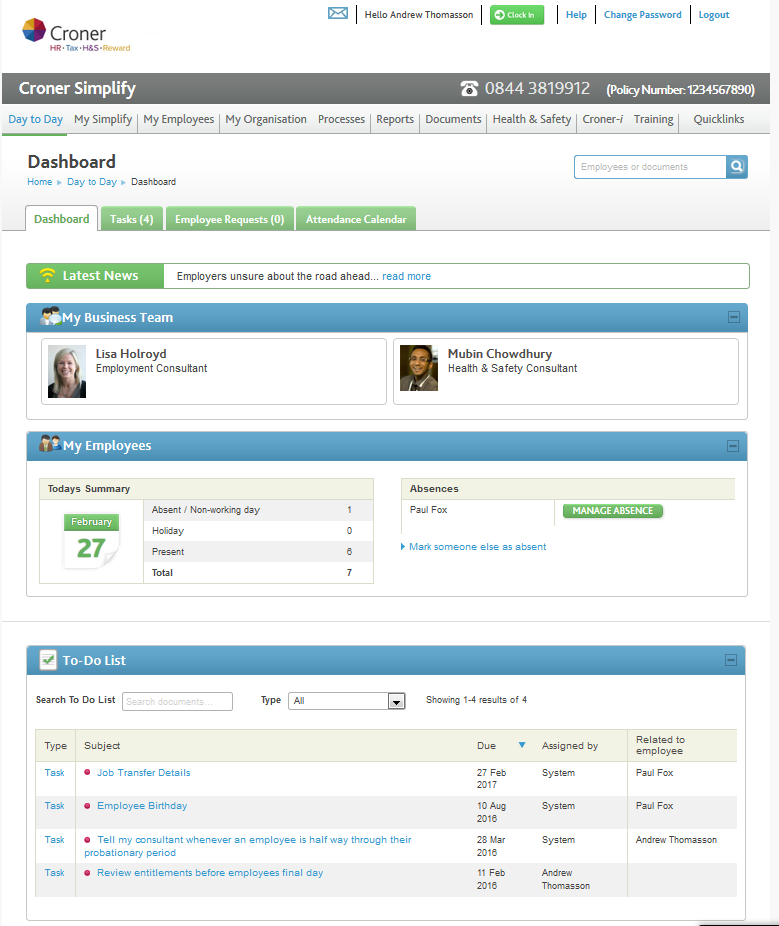This screenshot has height=926, width=779.
Task: Click the Latest News wifi icon
Action: 47,275
